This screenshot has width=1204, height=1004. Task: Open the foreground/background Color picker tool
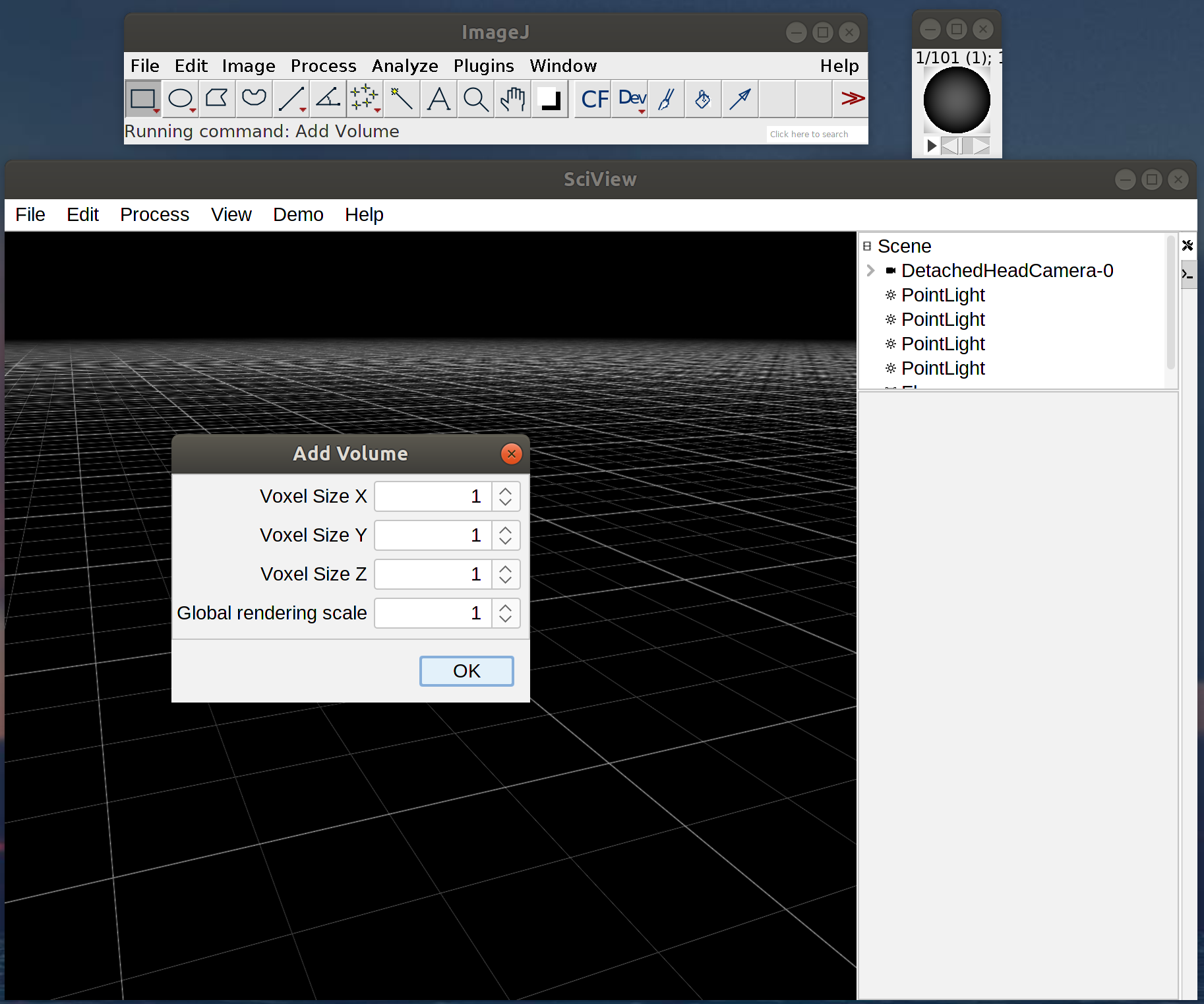(549, 99)
